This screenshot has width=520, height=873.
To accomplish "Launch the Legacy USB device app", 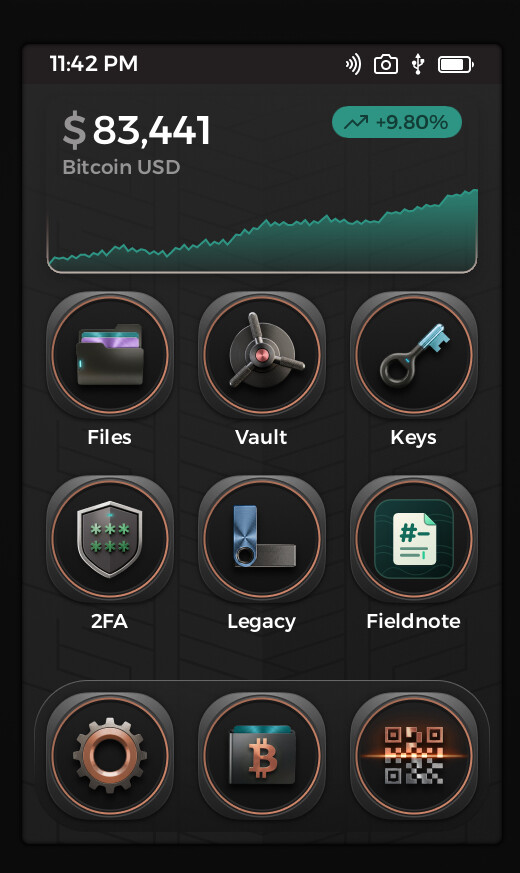I will tap(262, 538).
